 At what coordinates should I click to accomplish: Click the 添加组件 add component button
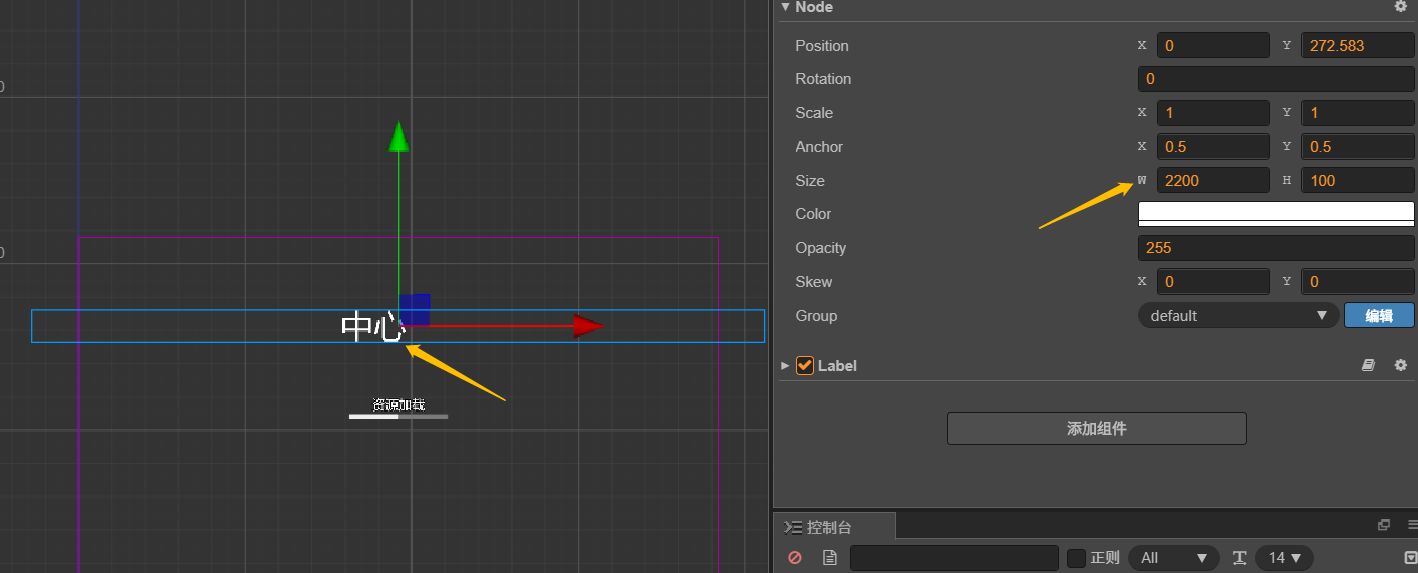(x=1097, y=429)
